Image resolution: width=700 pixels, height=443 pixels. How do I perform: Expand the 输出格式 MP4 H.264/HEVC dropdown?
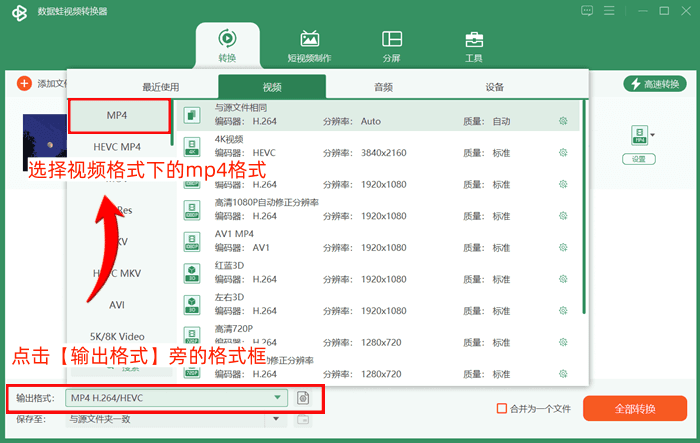[176, 397]
